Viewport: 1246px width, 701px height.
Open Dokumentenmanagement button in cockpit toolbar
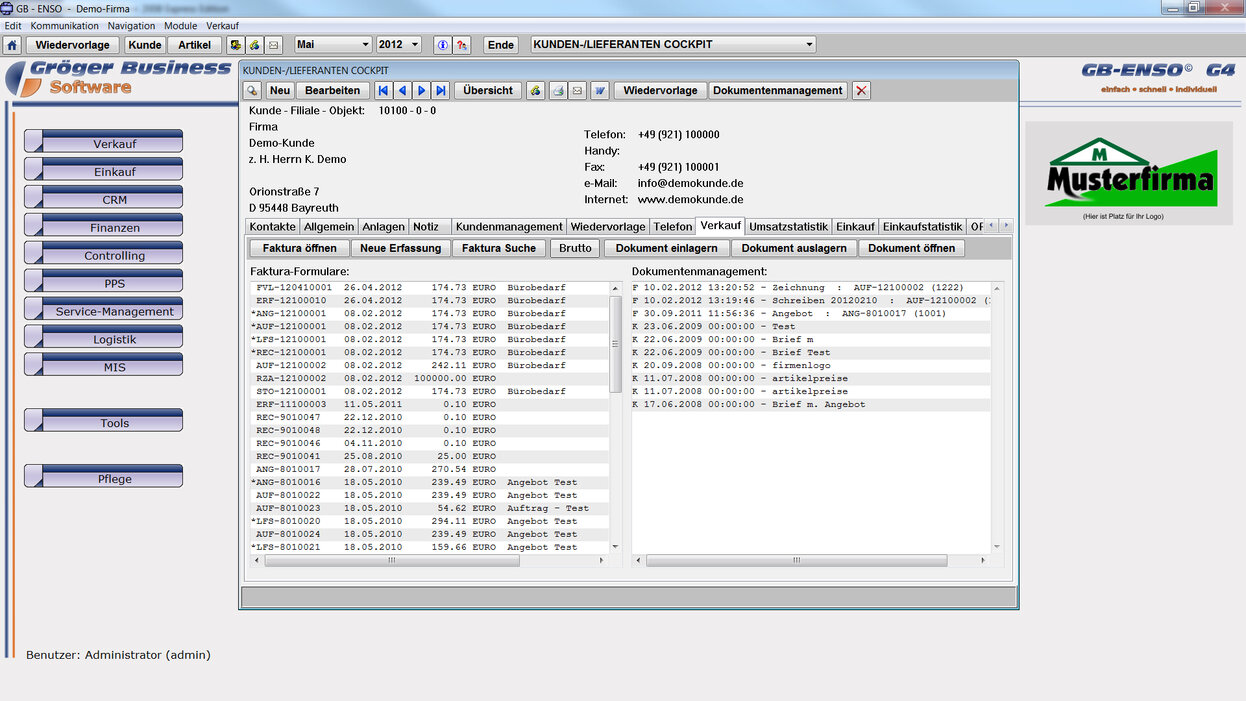(x=778, y=90)
